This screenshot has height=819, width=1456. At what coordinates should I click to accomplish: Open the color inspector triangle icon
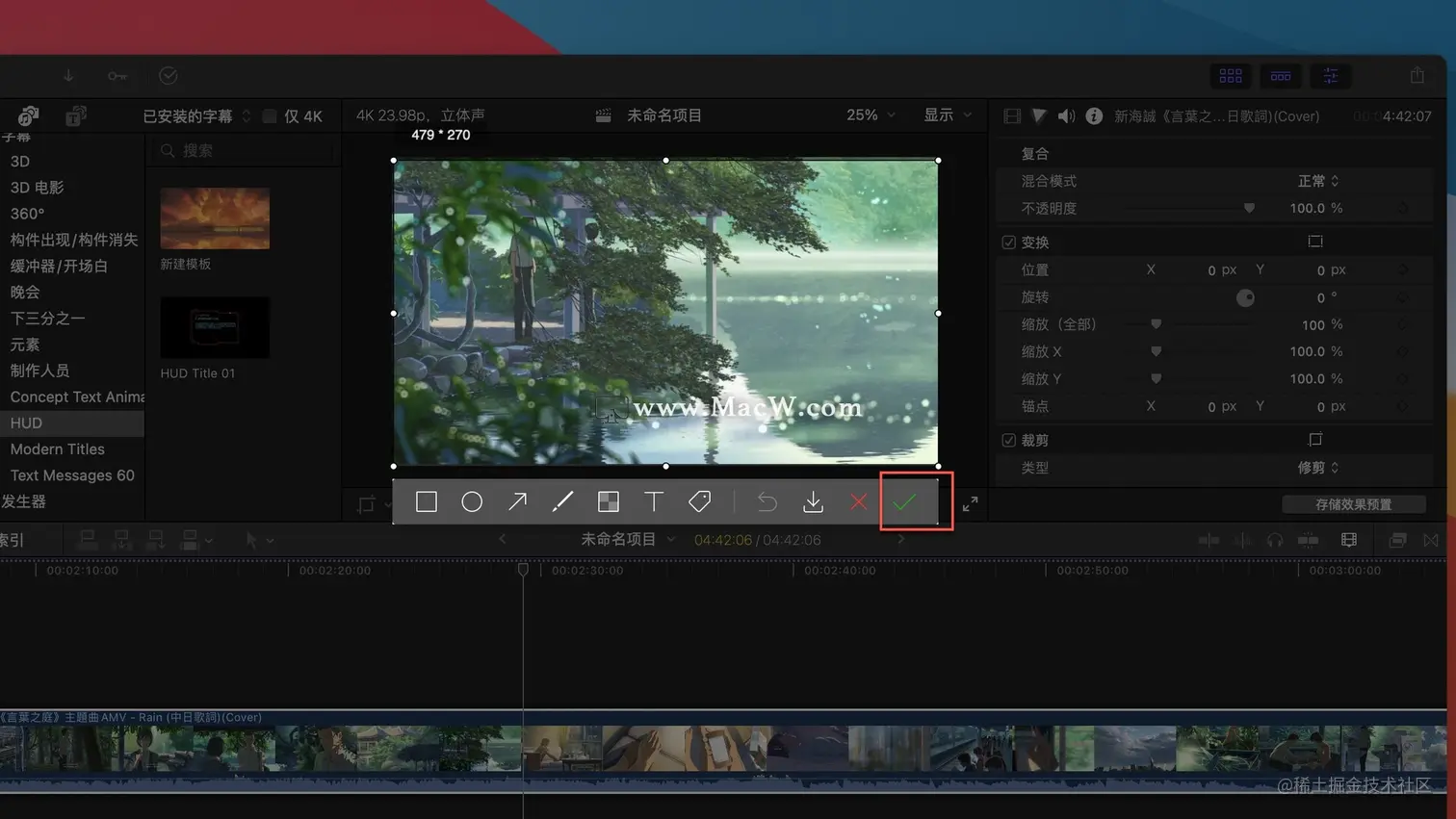point(1039,116)
